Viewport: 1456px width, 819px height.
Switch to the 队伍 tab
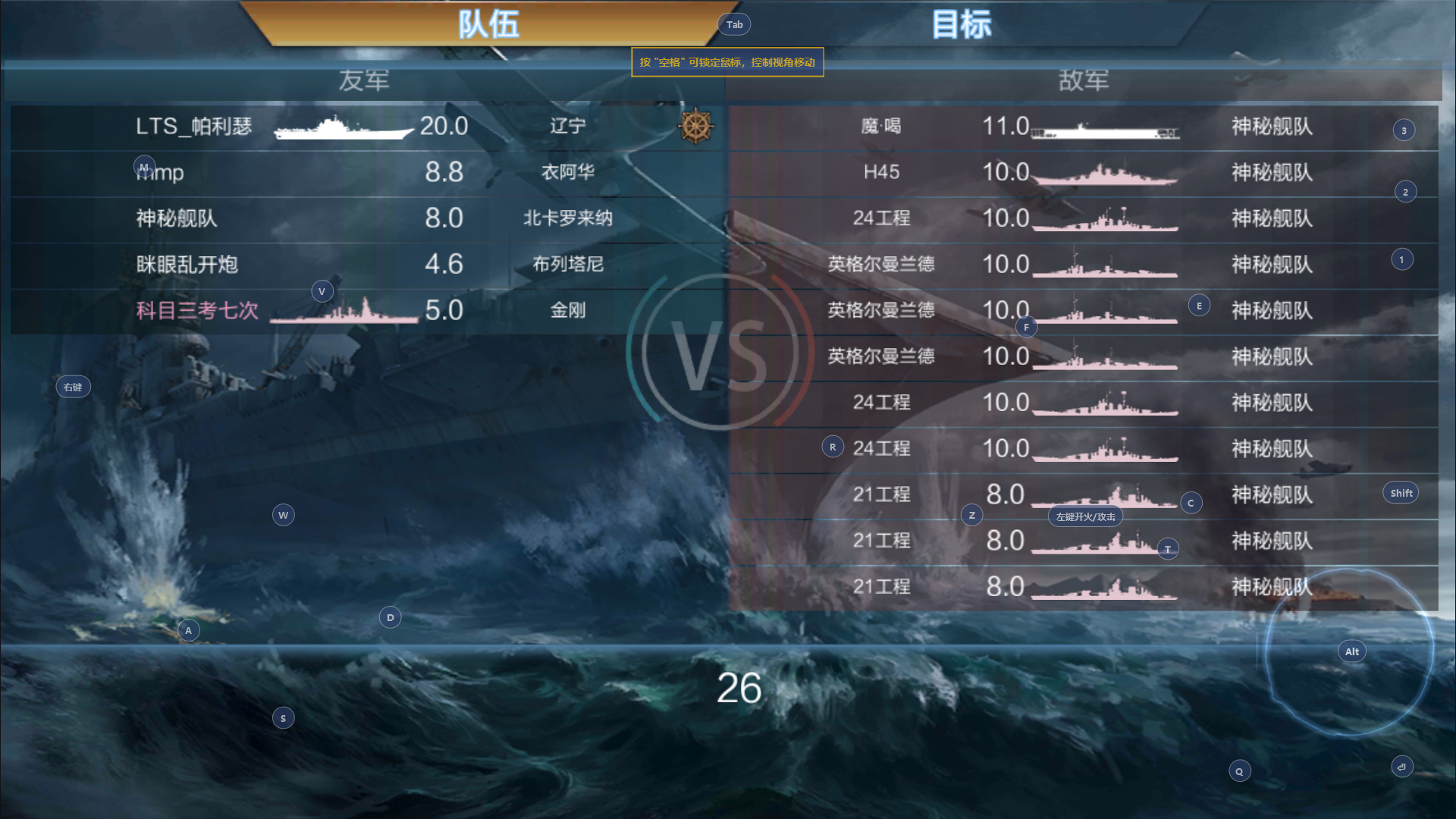click(488, 24)
